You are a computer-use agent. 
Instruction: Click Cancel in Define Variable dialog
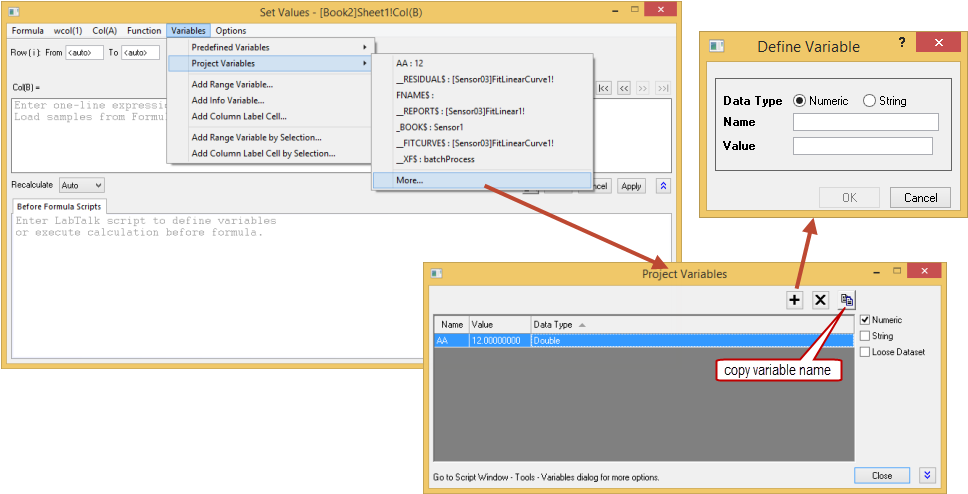(920, 198)
